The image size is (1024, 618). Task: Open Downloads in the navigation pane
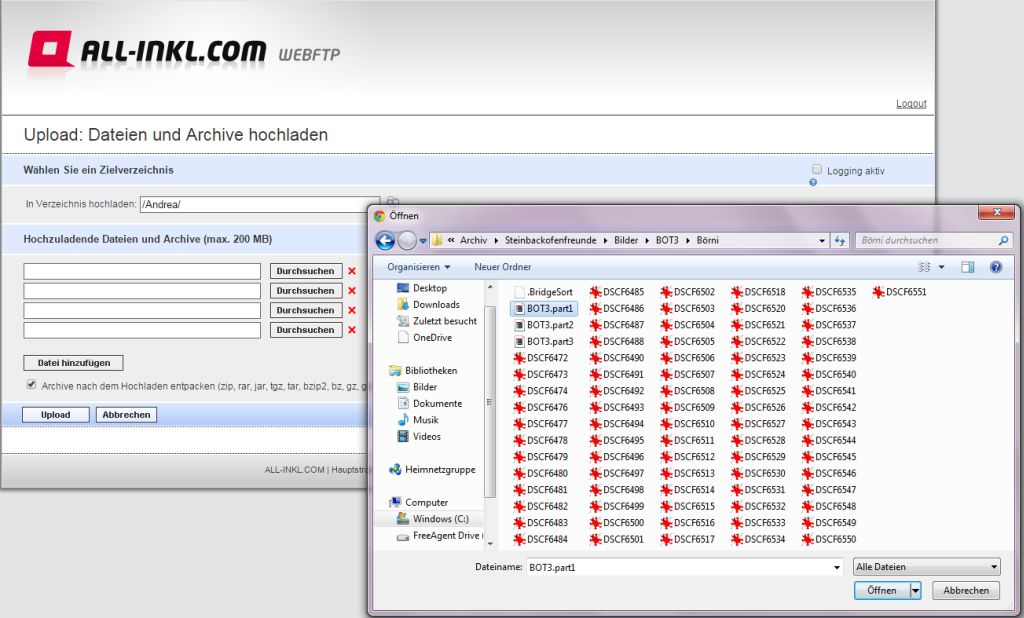(435, 304)
